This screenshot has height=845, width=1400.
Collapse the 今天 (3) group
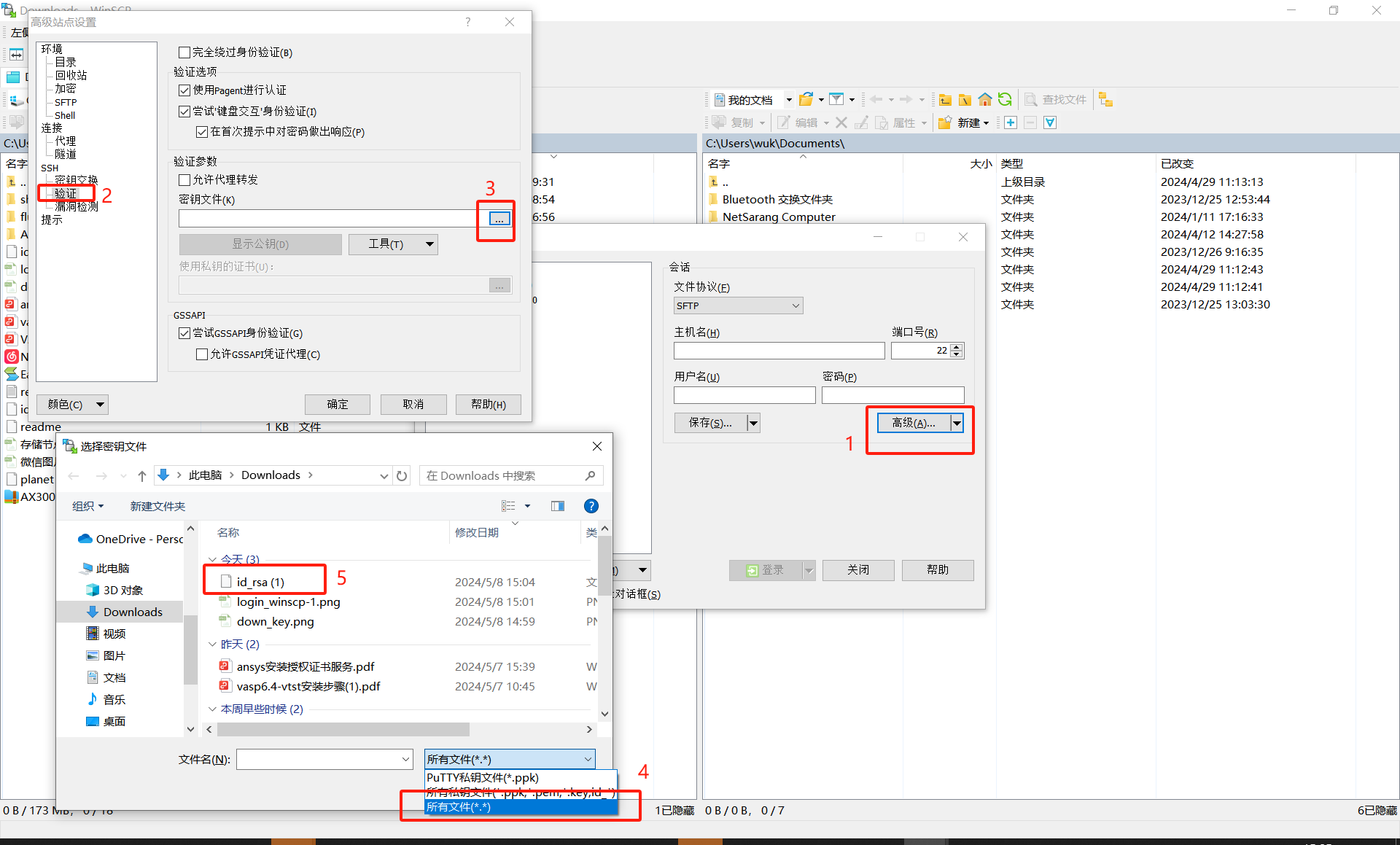[212, 559]
